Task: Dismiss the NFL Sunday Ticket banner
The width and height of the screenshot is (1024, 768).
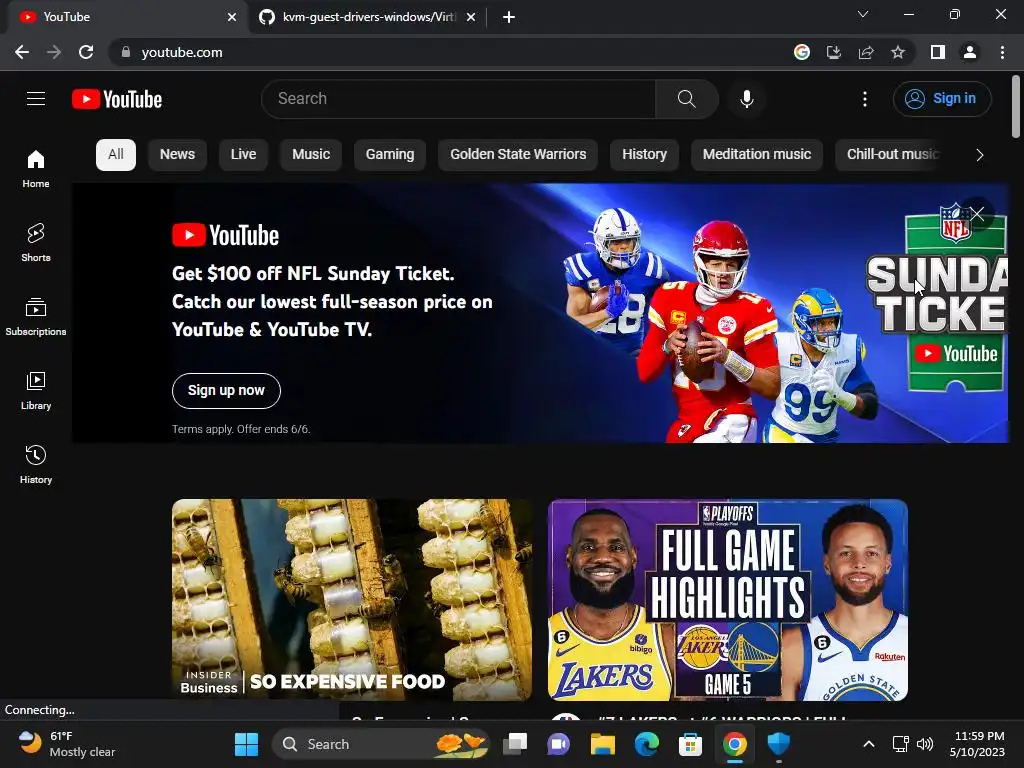Action: tap(977, 214)
